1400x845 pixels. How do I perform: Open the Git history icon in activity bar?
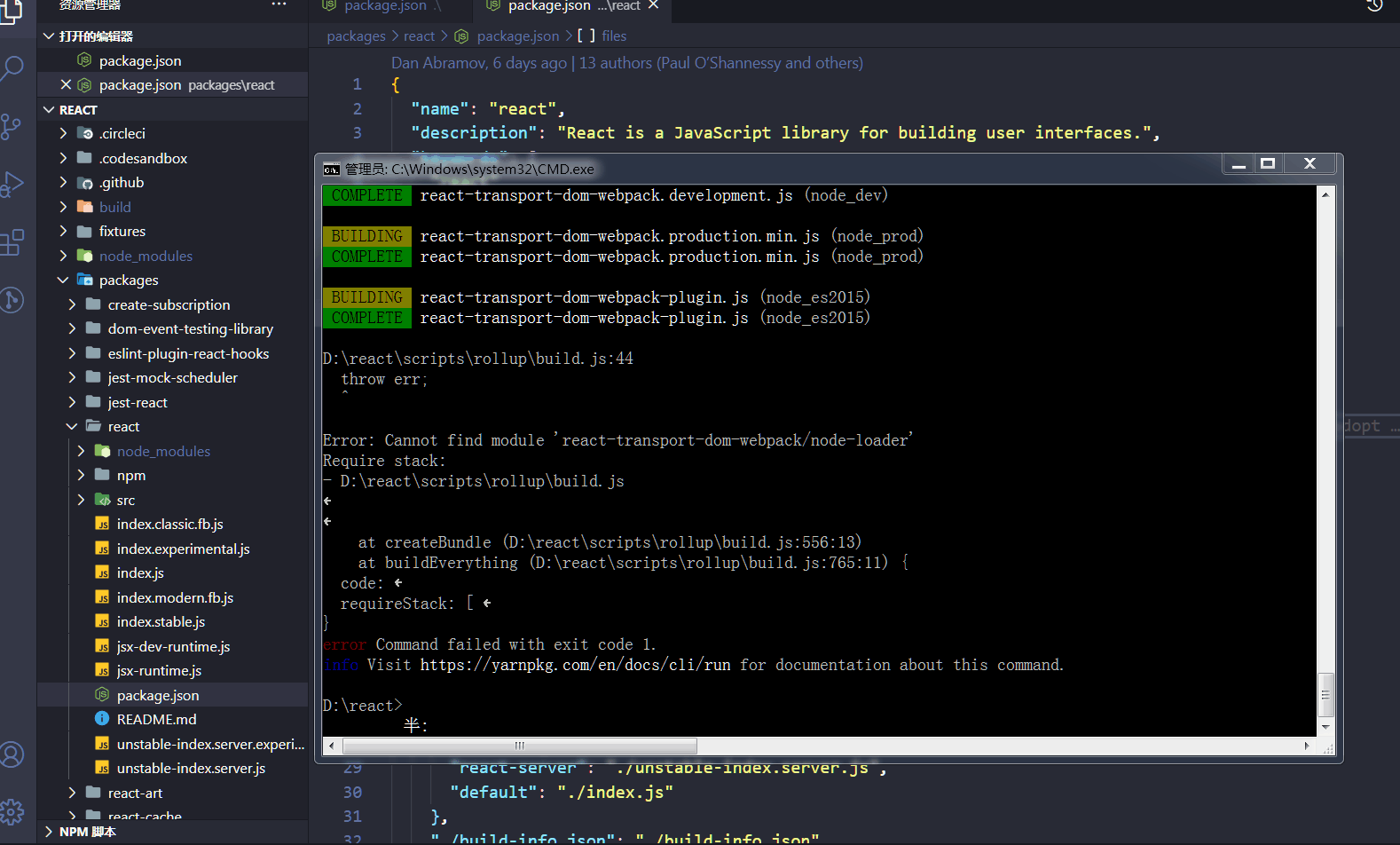[x=12, y=300]
